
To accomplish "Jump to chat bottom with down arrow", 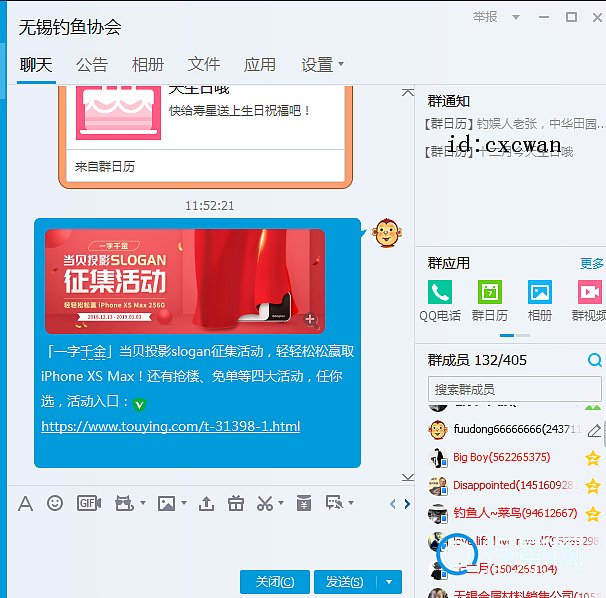I will [408, 477].
